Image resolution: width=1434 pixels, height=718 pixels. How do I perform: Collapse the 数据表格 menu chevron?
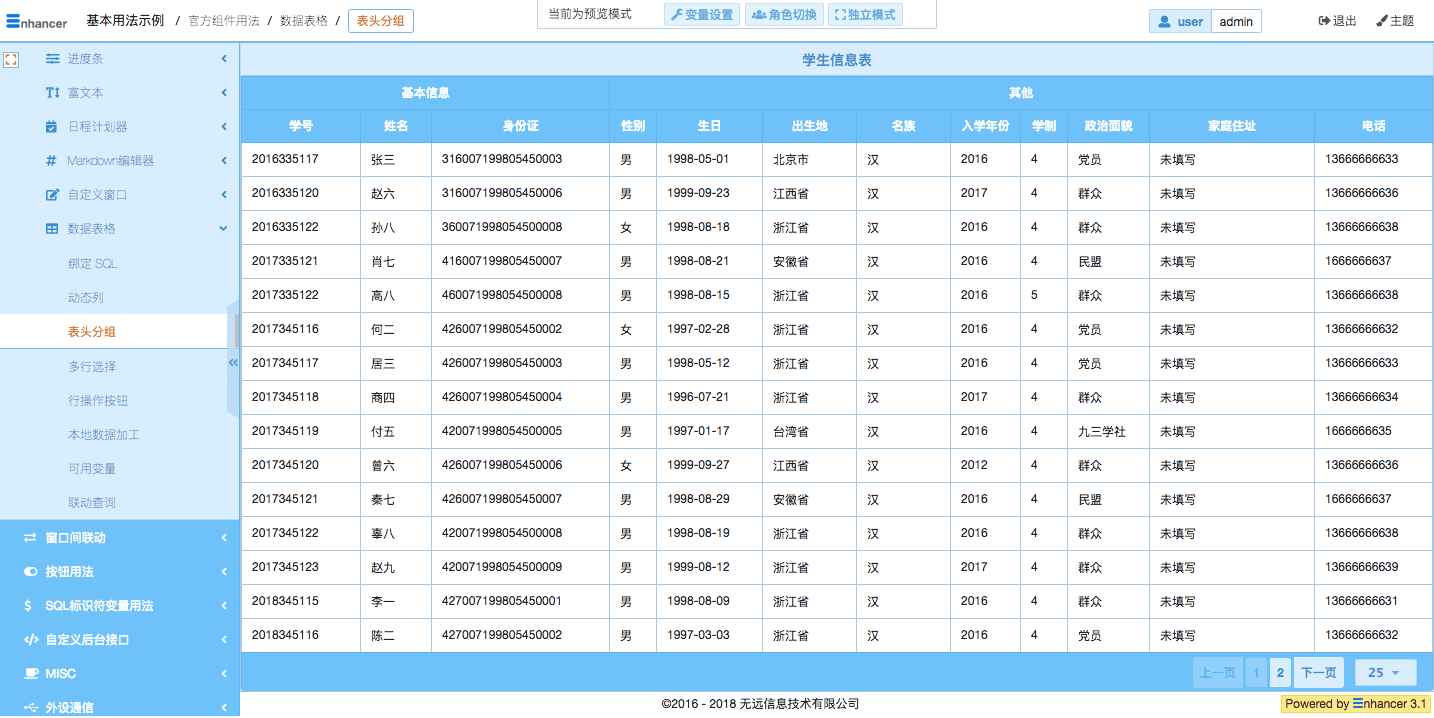coord(224,229)
